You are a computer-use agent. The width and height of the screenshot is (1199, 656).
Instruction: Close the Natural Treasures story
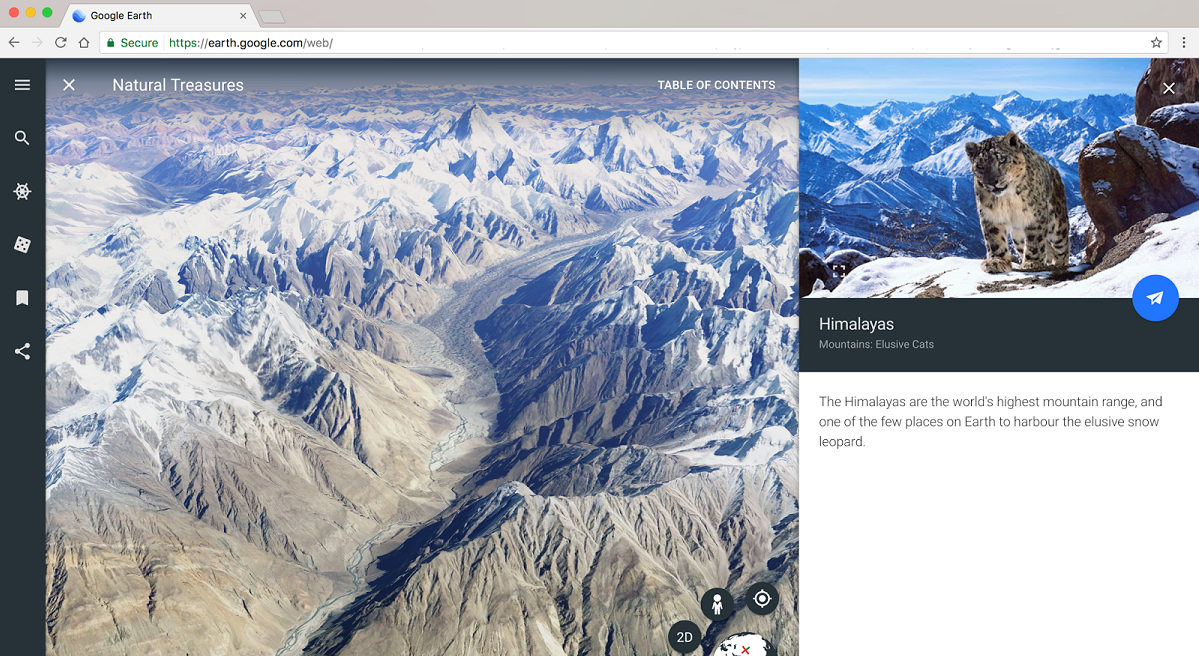point(69,85)
